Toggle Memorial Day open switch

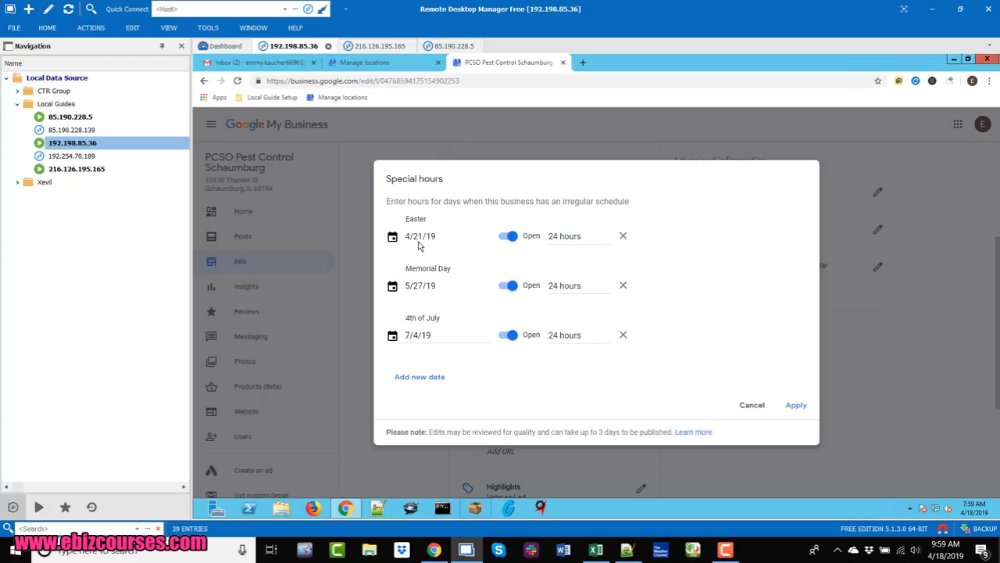tap(508, 286)
